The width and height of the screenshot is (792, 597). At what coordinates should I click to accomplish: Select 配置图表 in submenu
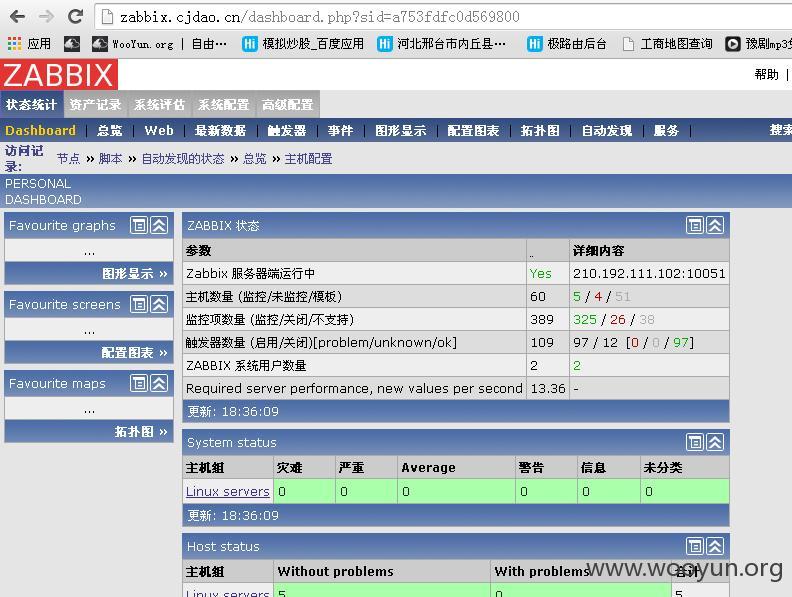473,130
